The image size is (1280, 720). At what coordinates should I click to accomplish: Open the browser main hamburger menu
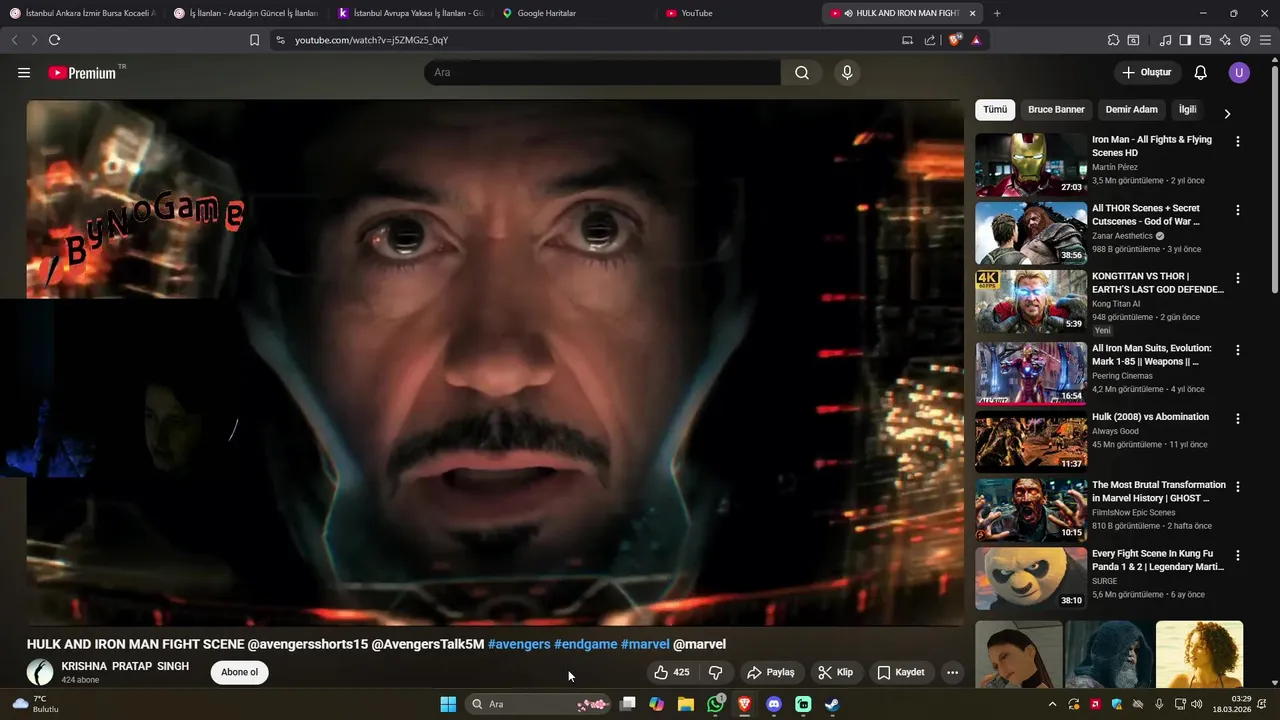pos(1265,40)
